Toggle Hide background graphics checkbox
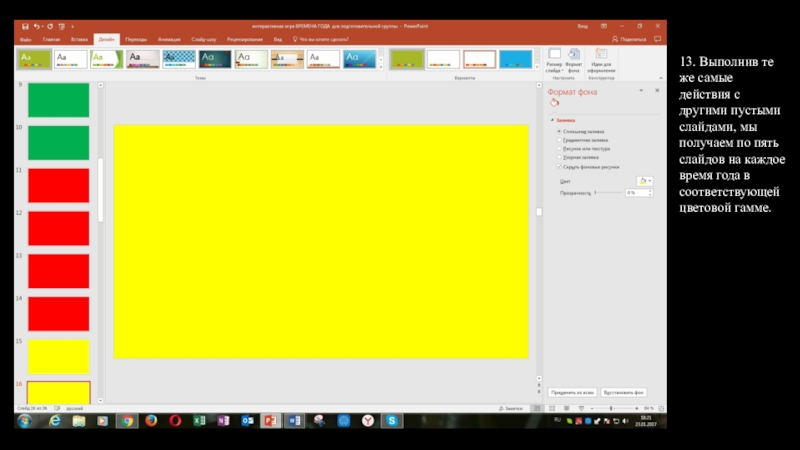Image resolution: width=800 pixels, height=450 pixels. pos(558,166)
